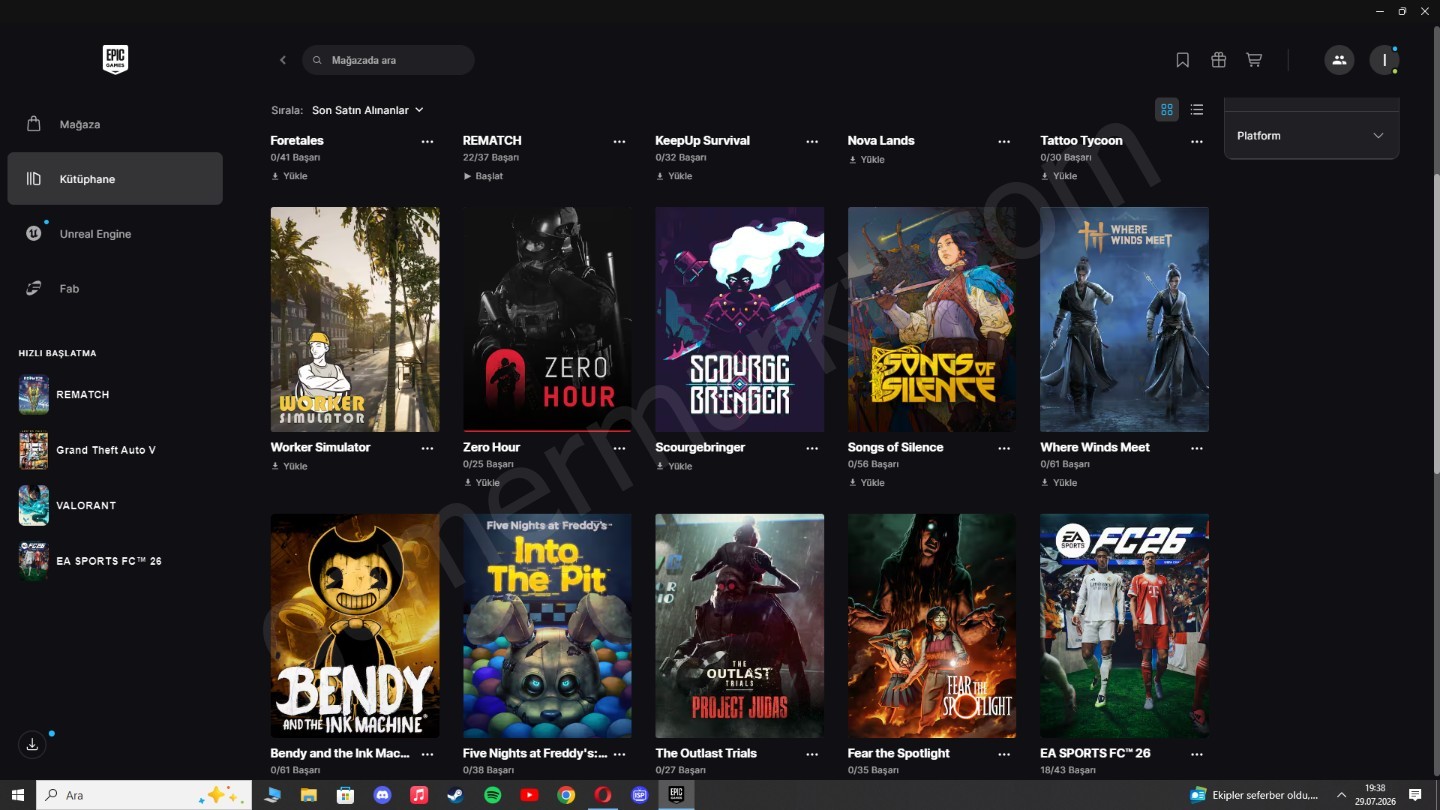Open Unreal Engine section
This screenshot has height=810, width=1440.
(115, 234)
